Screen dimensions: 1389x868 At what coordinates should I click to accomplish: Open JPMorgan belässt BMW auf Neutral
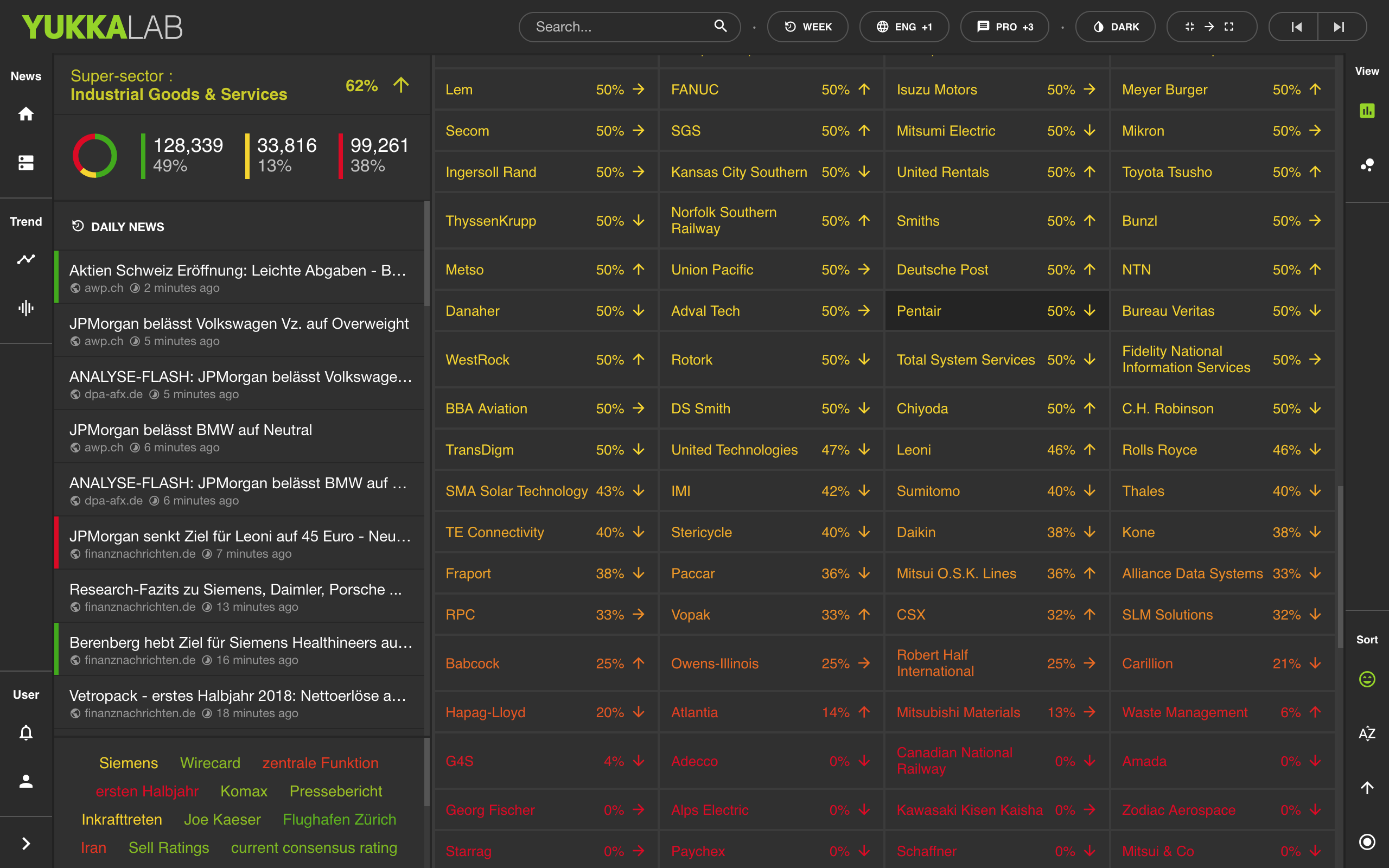tap(239, 437)
